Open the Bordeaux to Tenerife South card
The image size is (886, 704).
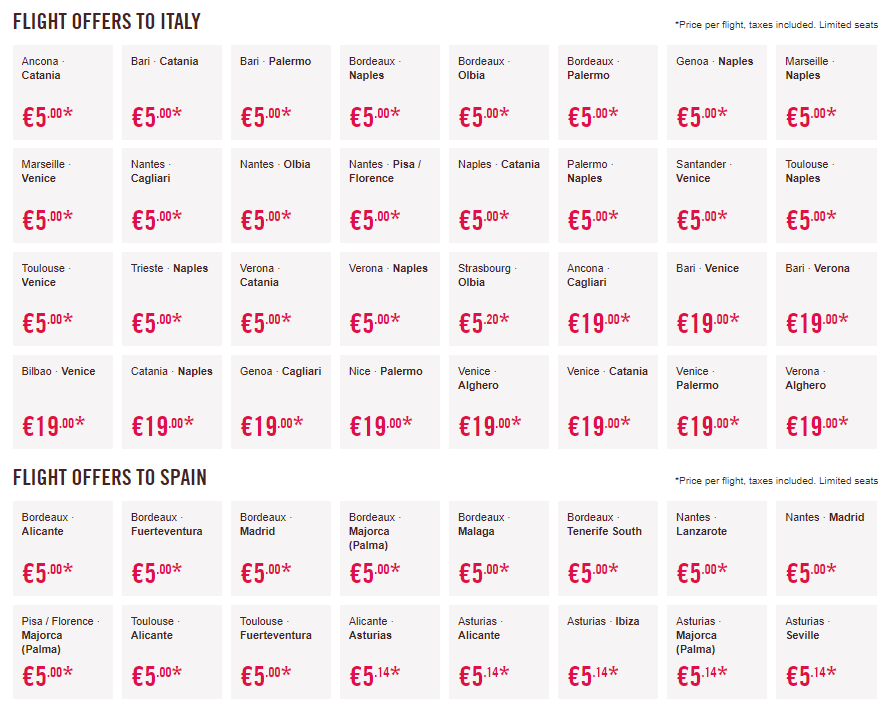(x=608, y=549)
